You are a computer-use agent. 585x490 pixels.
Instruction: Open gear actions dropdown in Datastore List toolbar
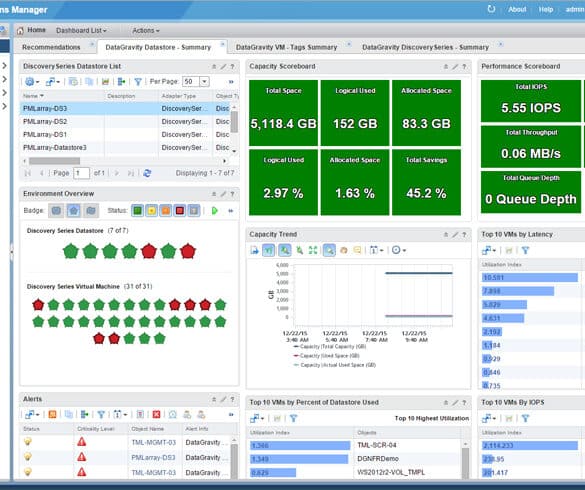point(32,81)
